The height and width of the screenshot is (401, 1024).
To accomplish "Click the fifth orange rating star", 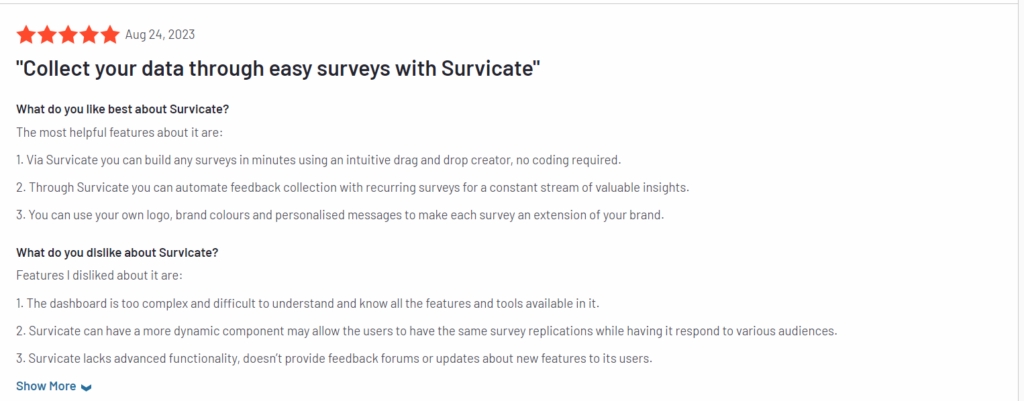I will (110, 35).
